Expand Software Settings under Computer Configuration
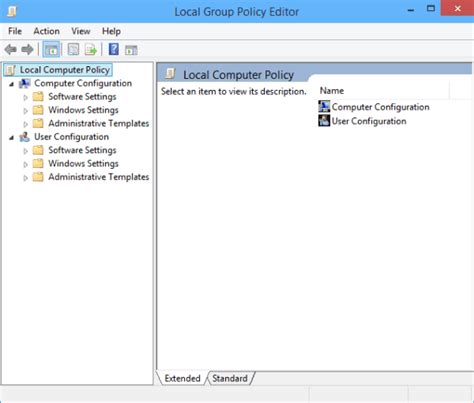The height and width of the screenshot is (403, 474). (x=26, y=97)
